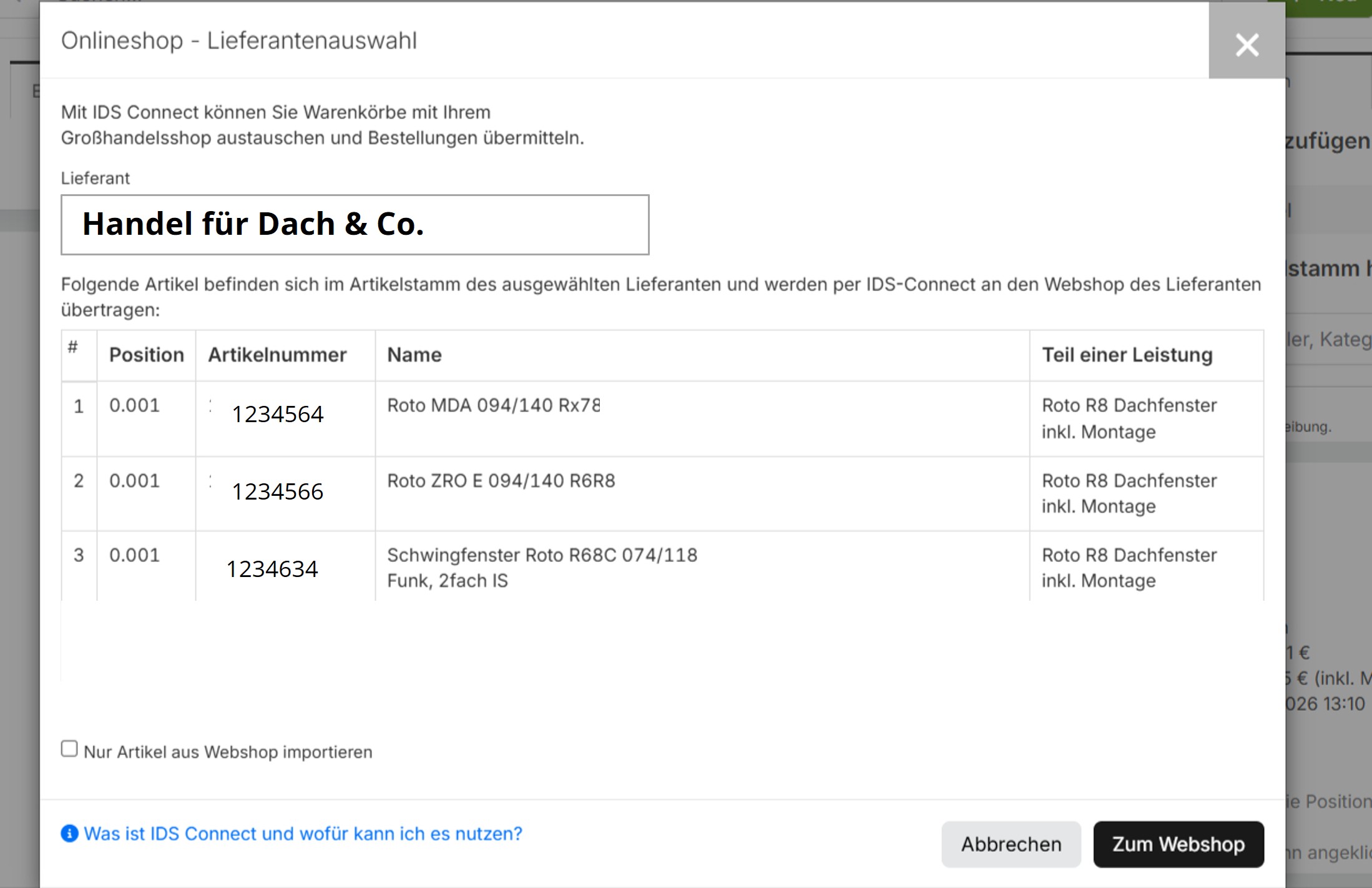Enable 'Nur Artikel aus Webshop importieren' checkbox
Viewport: 1372px width, 888px height.
pos(69,749)
